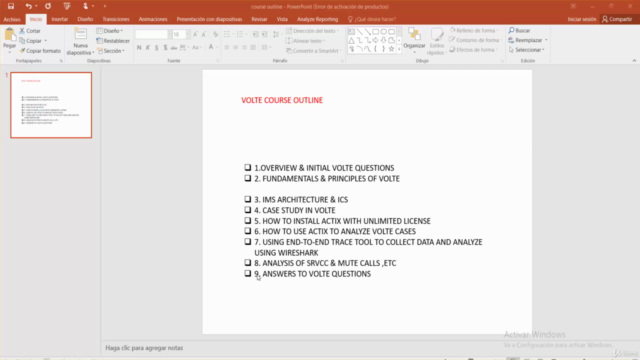Open the font size dropdown
The image size is (640, 360).
[188, 34]
